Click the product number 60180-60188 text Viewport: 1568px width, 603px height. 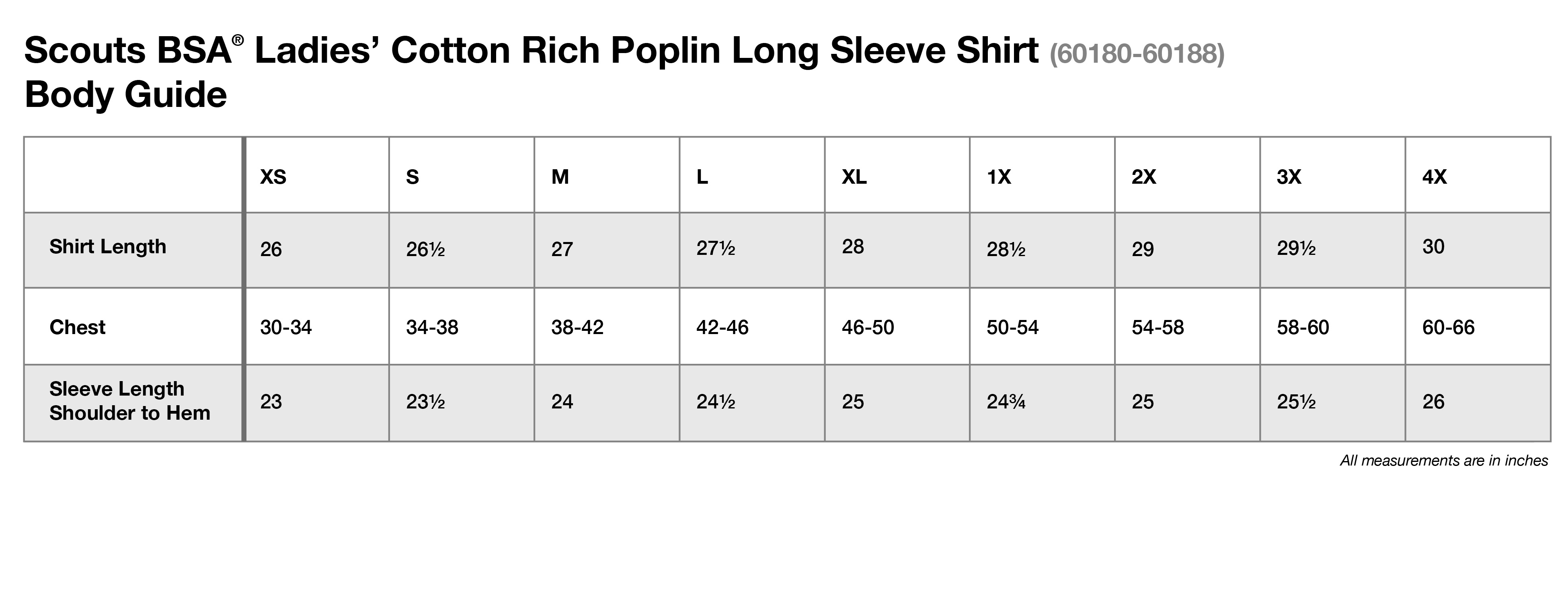coord(1137,53)
